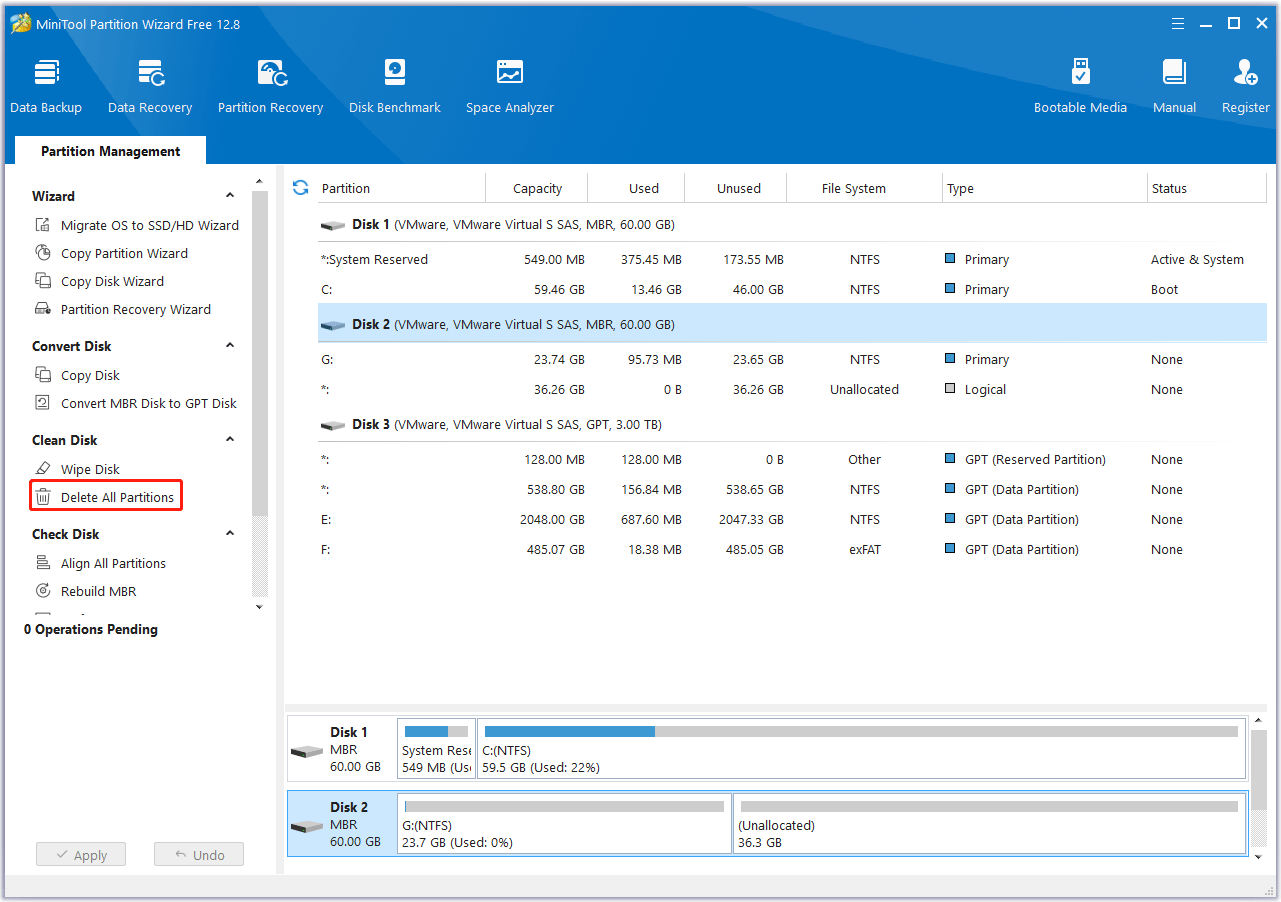Select the C:(NTFS) block in the disk map
This screenshot has height=902, width=1281.
tap(861, 749)
